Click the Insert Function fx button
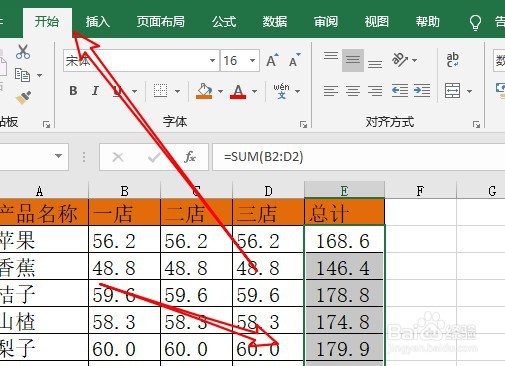The height and width of the screenshot is (366, 505). pos(190,157)
